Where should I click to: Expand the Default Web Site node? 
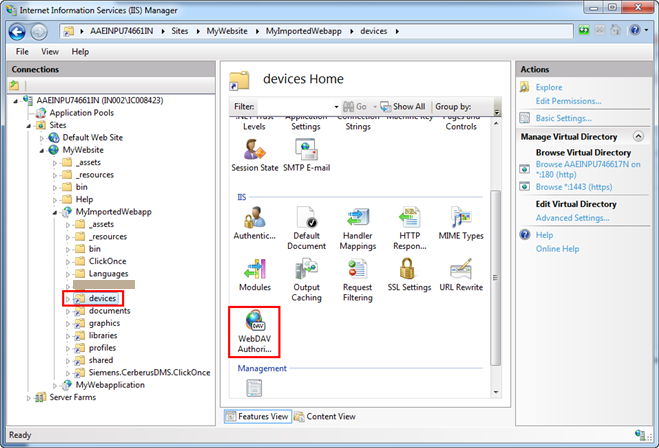[43, 138]
